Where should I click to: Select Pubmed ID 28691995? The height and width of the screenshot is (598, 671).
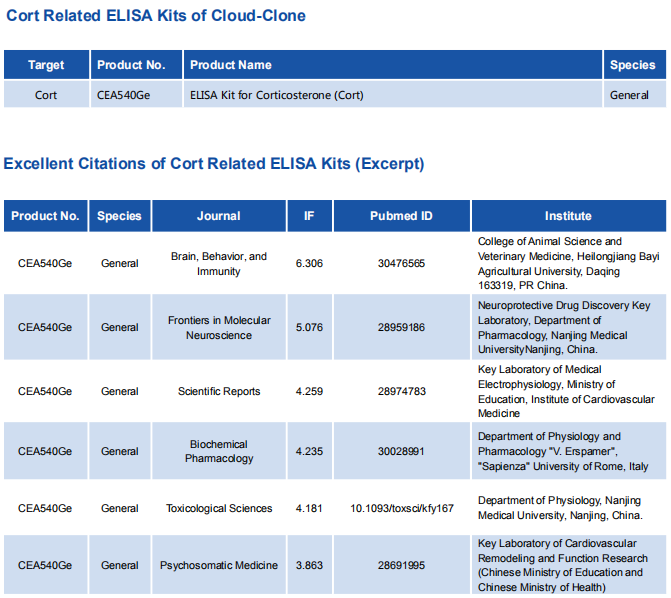pyautogui.click(x=401, y=566)
